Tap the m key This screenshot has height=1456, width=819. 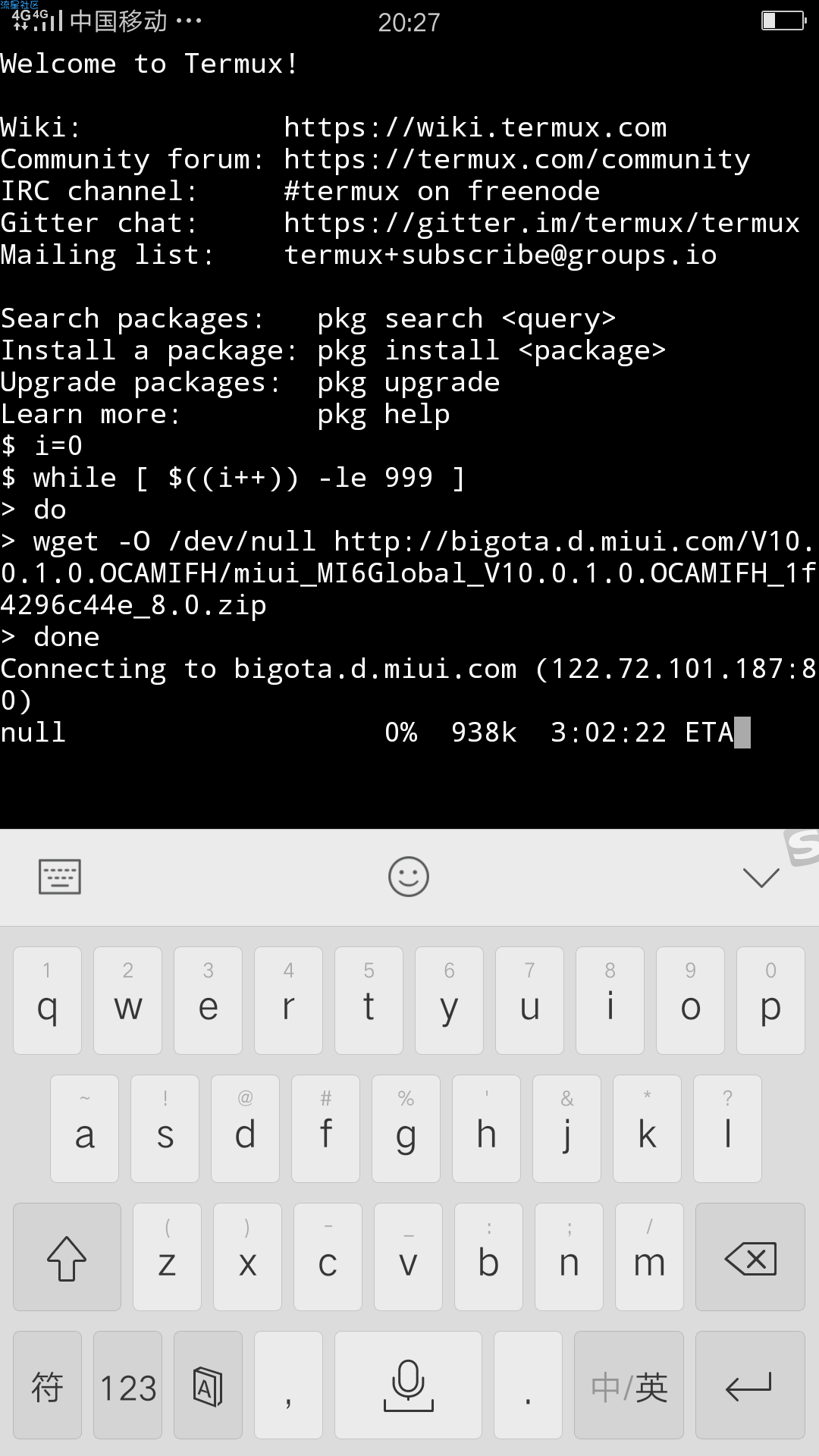[649, 1257]
